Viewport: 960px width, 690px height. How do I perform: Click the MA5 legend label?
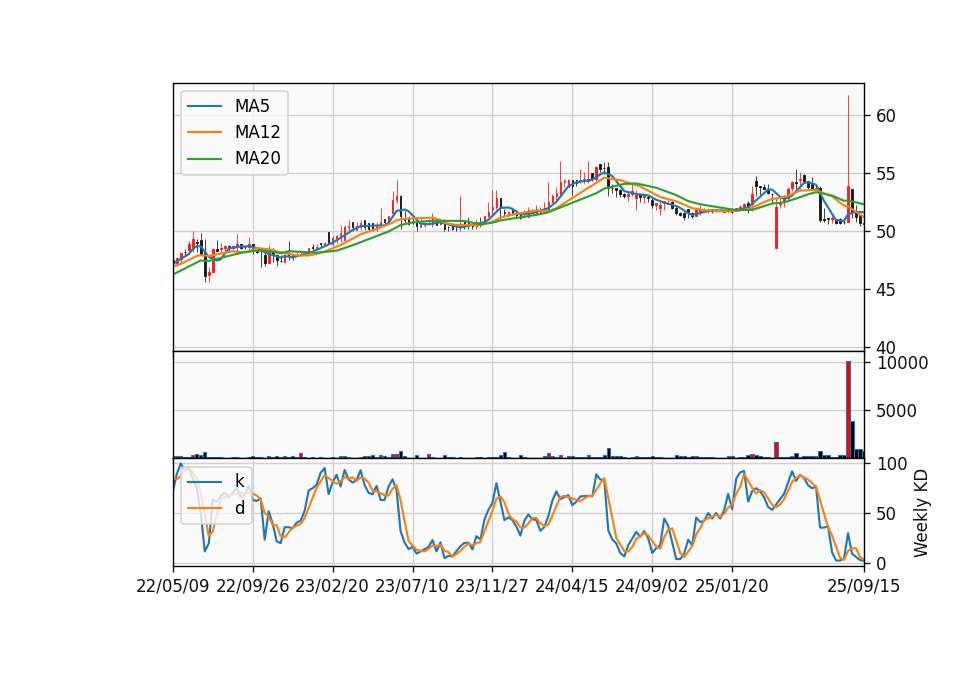[252, 106]
